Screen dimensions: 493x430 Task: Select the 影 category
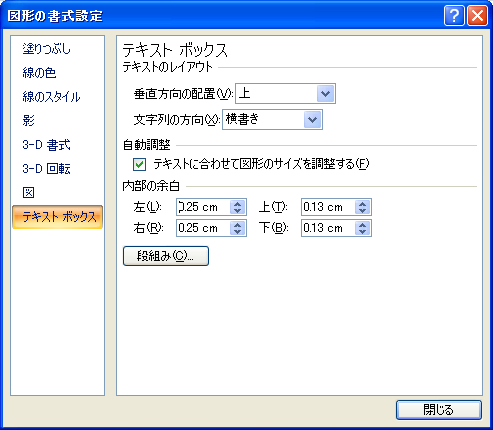pos(29,120)
